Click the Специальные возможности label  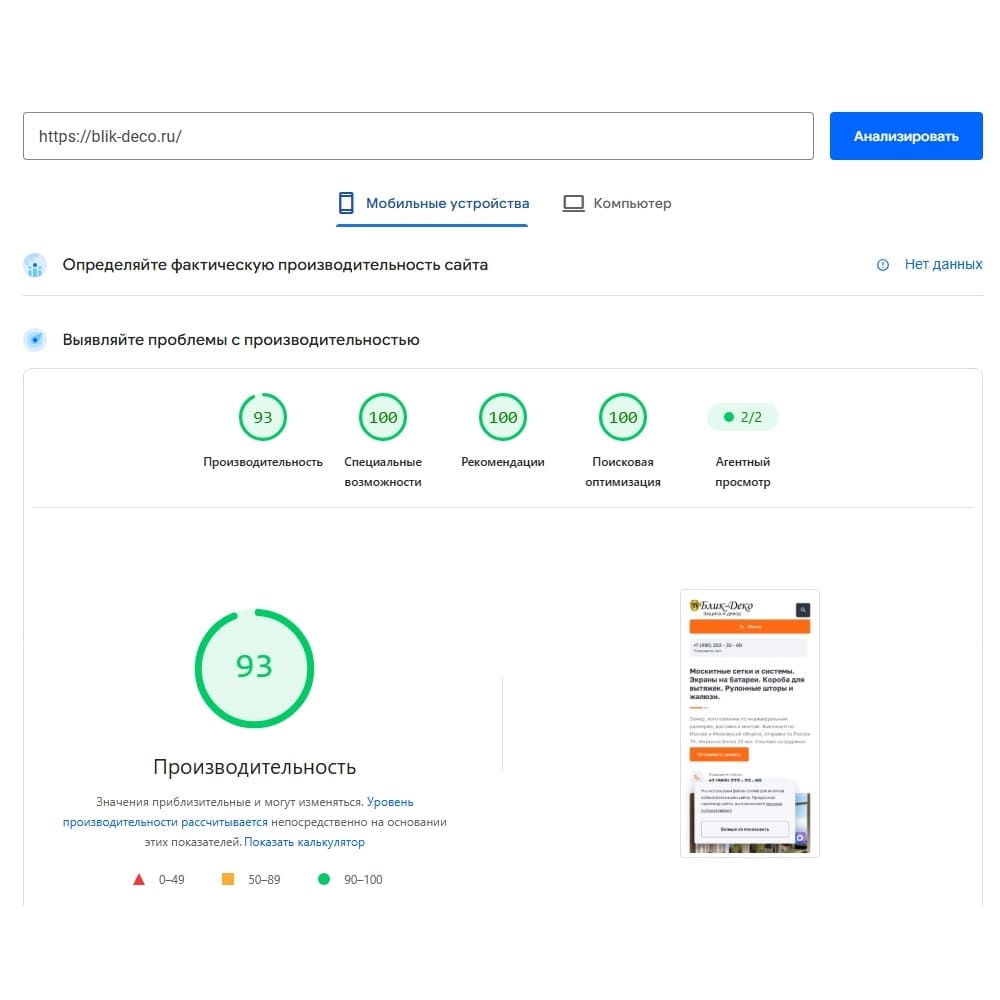tap(383, 472)
